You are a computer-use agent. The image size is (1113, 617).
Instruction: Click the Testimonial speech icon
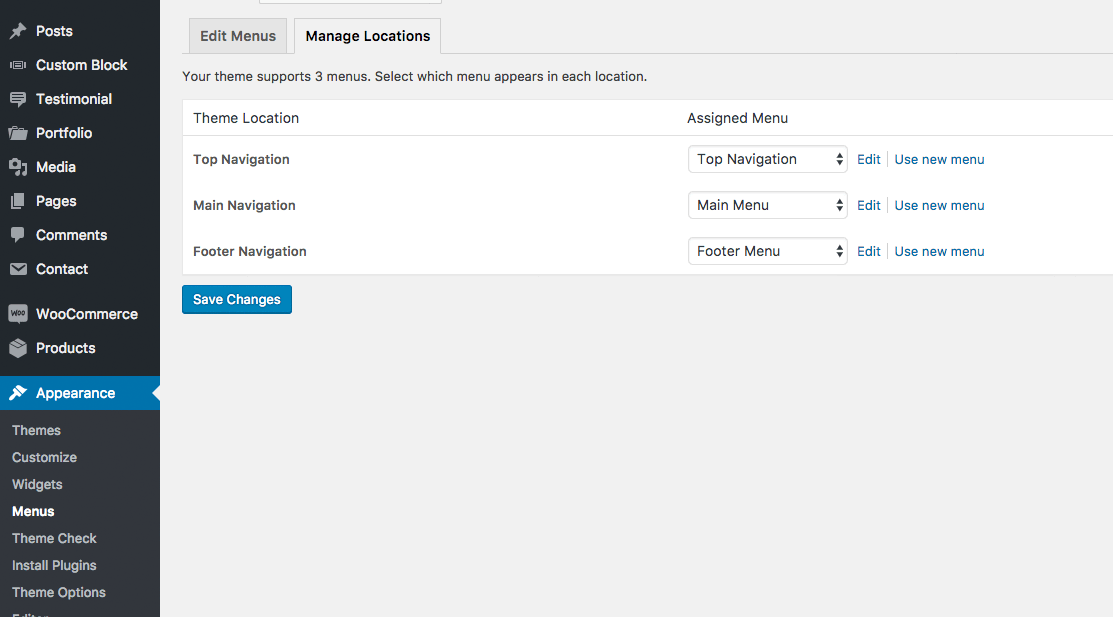tap(18, 99)
